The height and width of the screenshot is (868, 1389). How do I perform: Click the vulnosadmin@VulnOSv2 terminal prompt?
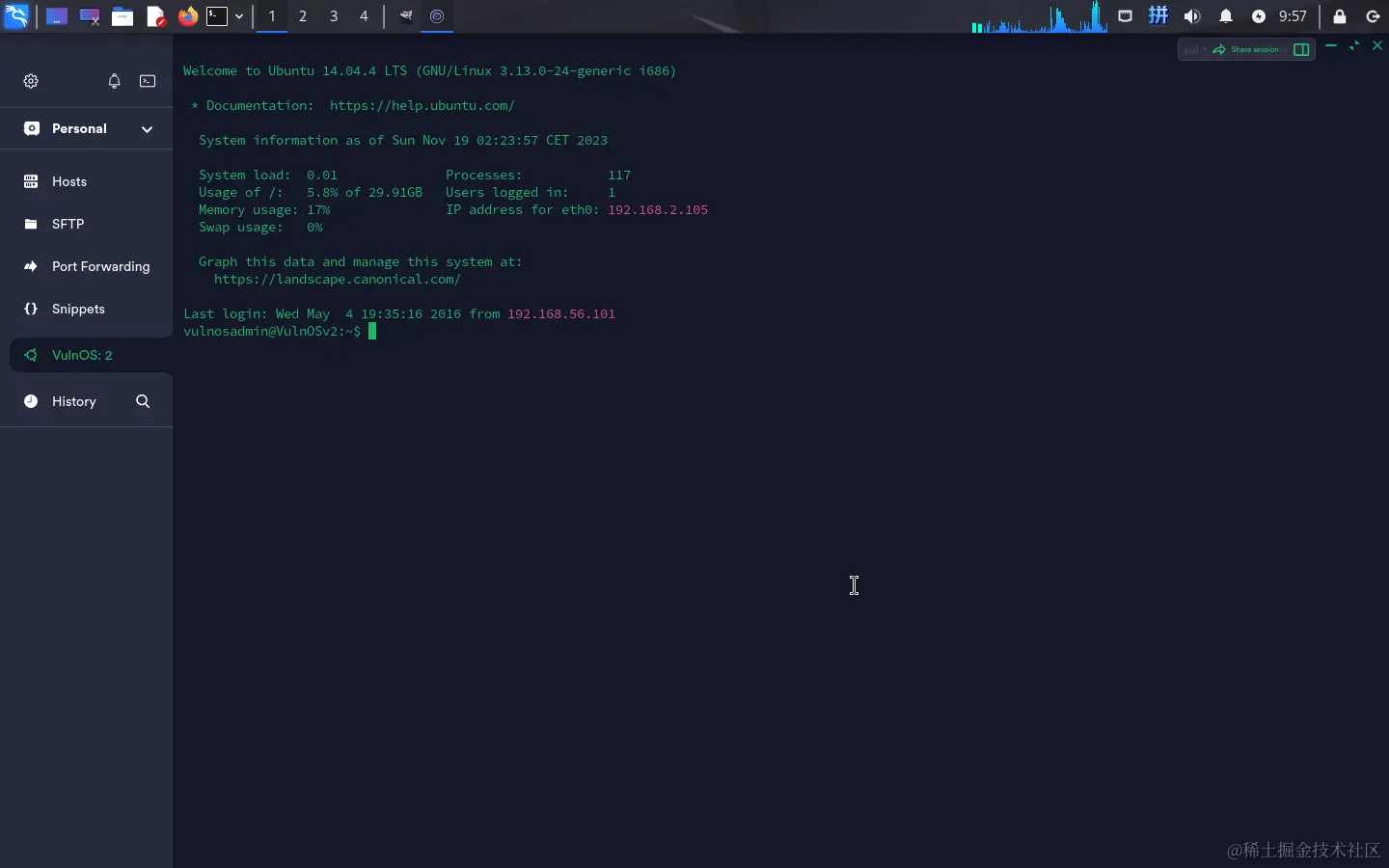click(272, 332)
